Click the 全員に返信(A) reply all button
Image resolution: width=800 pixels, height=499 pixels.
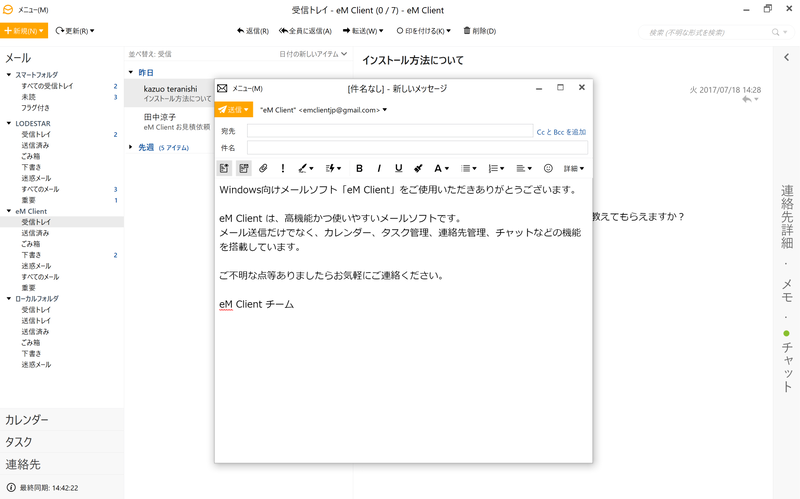pos(305,31)
